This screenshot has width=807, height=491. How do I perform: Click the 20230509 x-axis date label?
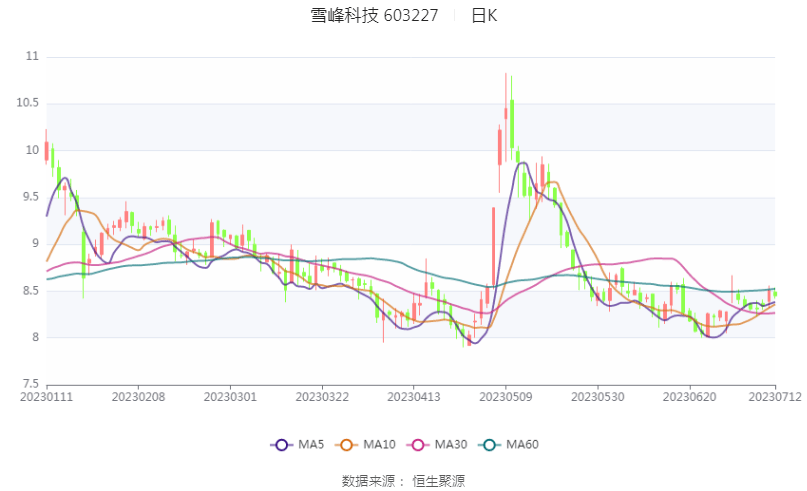(x=506, y=397)
